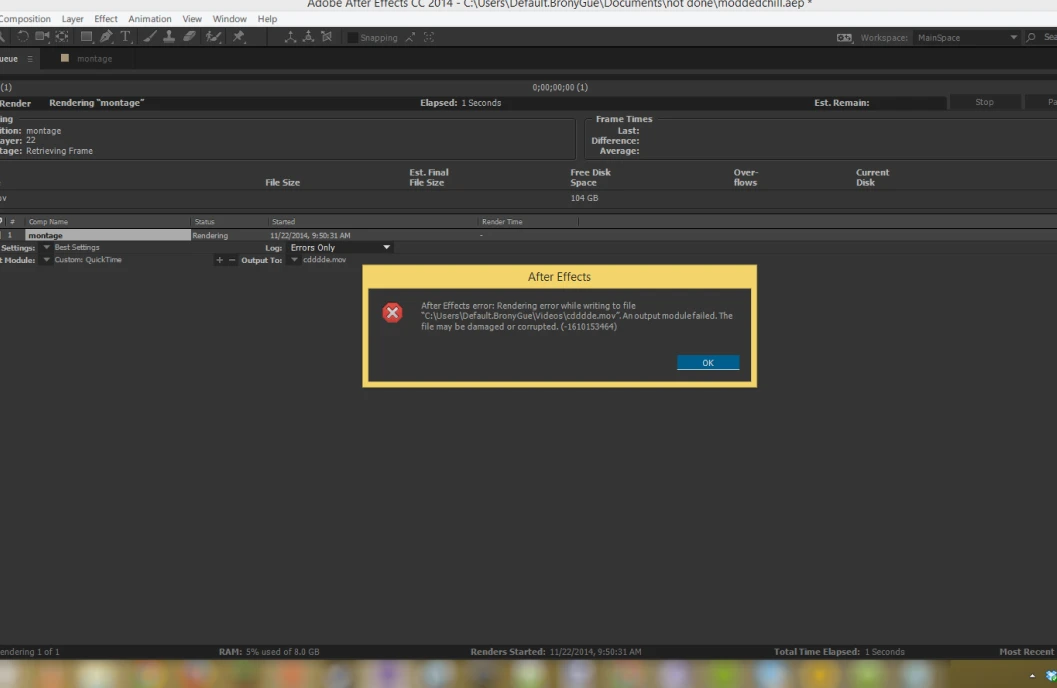Add an output module with plus icon
The width and height of the screenshot is (1057, 688).
pos(219,260)
